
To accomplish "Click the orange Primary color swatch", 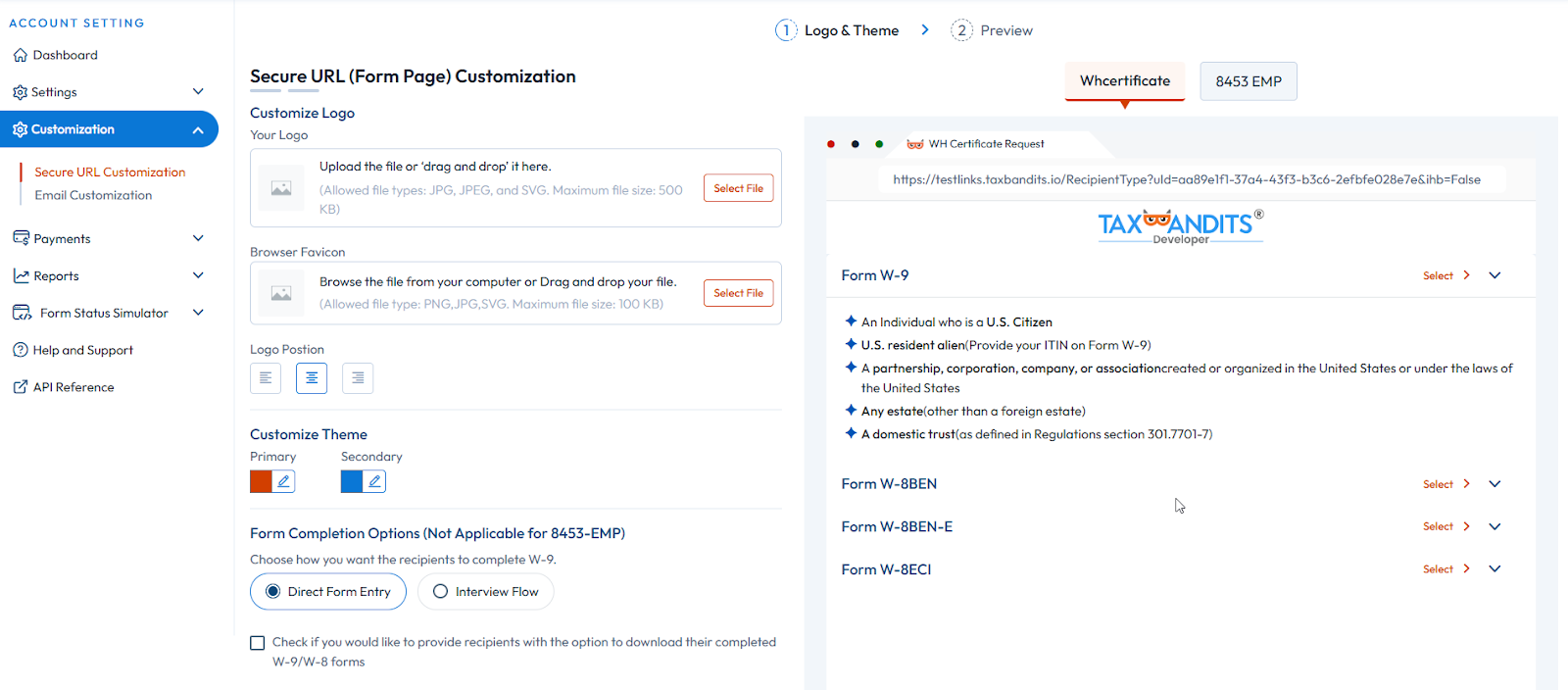I will (261, 481).
